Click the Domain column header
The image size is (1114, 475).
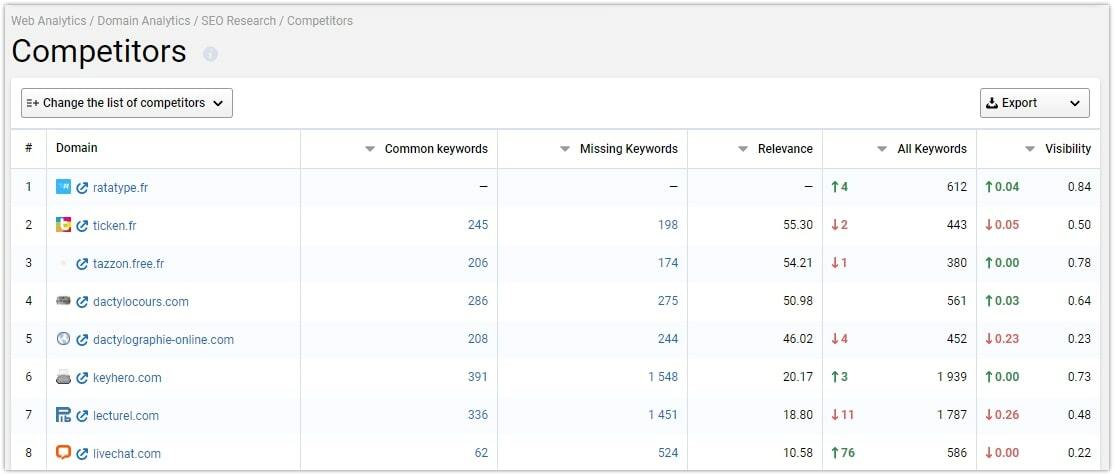click(x=77, y=148)
